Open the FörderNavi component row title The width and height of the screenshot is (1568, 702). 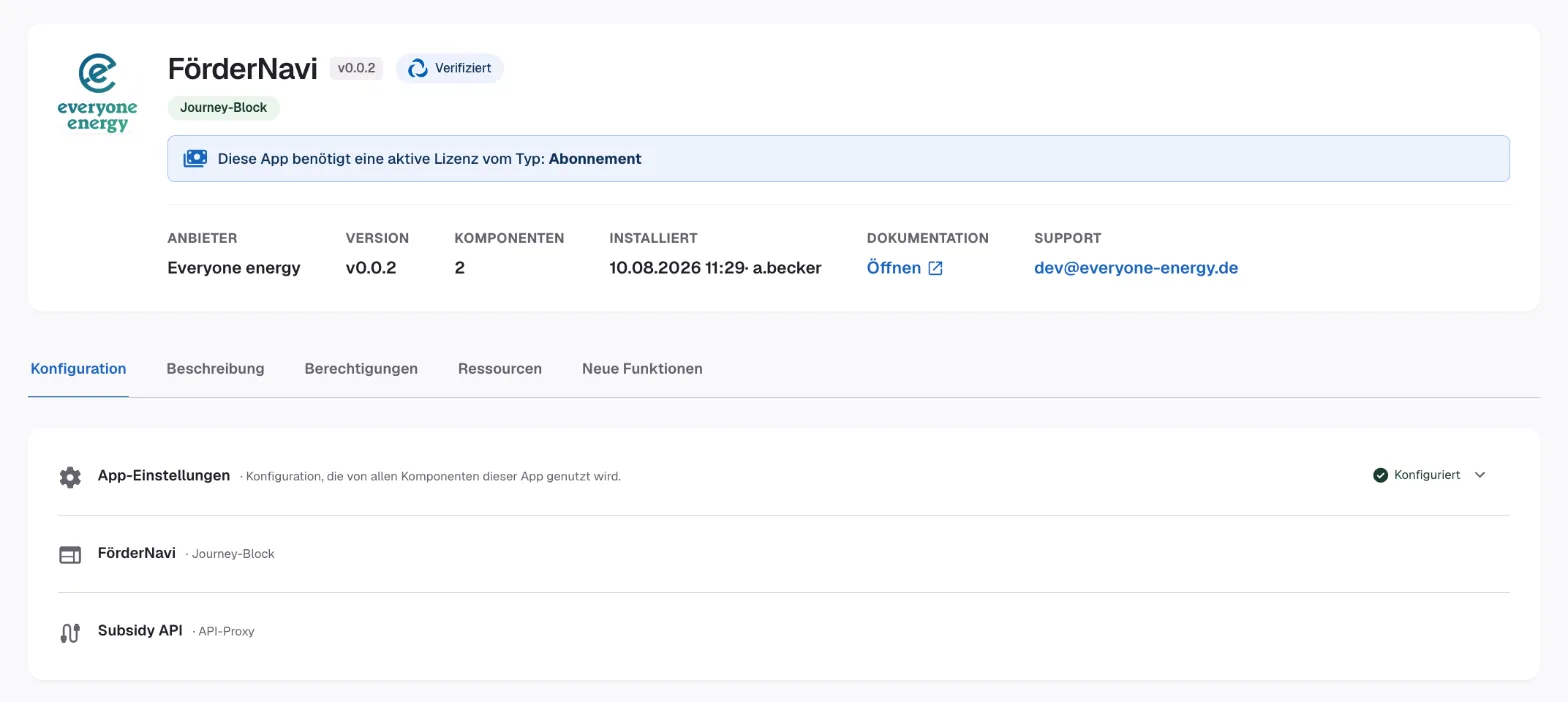[137, 552]
